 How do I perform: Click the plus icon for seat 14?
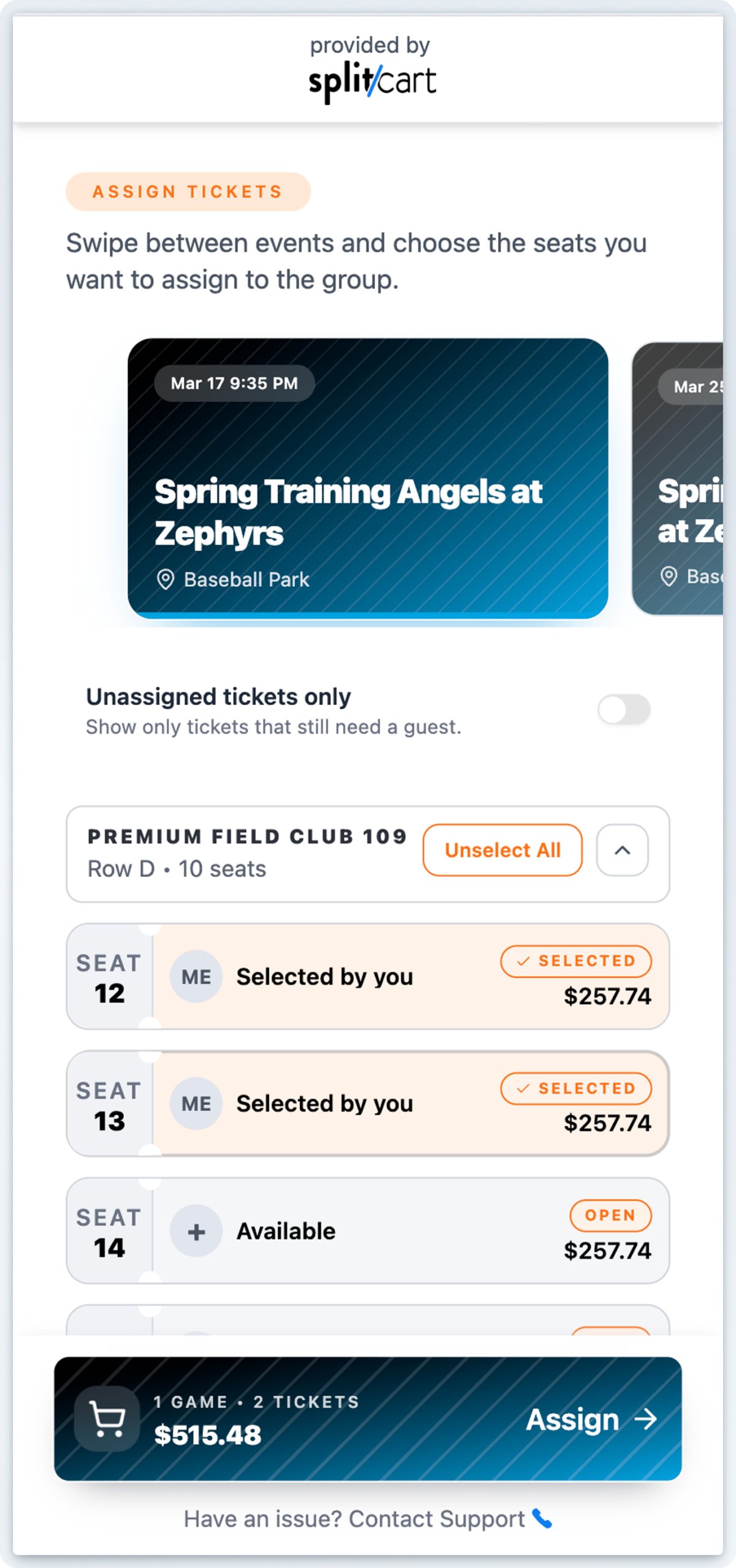tap(196, 1231)
